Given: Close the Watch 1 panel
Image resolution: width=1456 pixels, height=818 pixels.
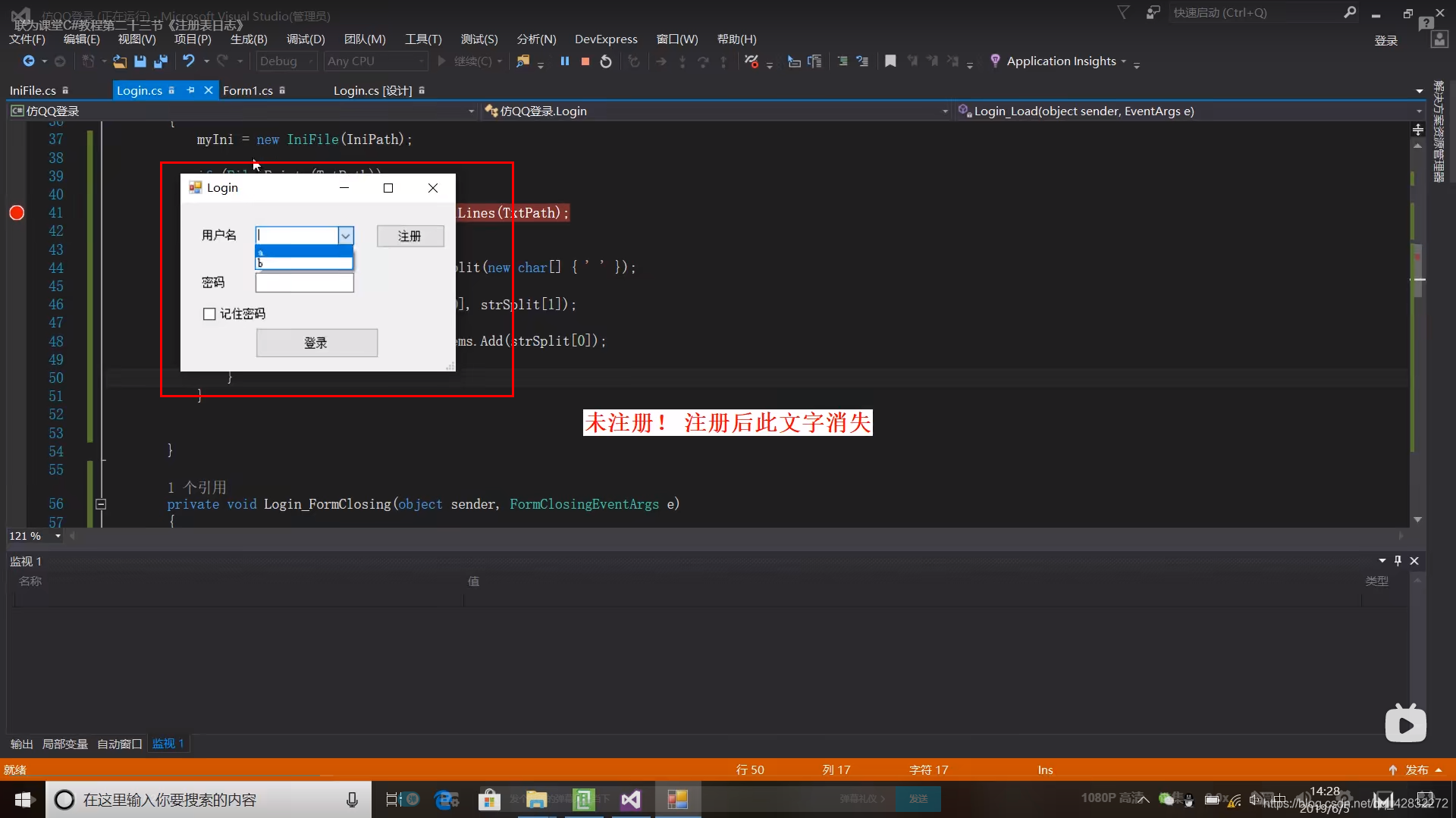Looking at the screenshot, I should coord(1414,561).
